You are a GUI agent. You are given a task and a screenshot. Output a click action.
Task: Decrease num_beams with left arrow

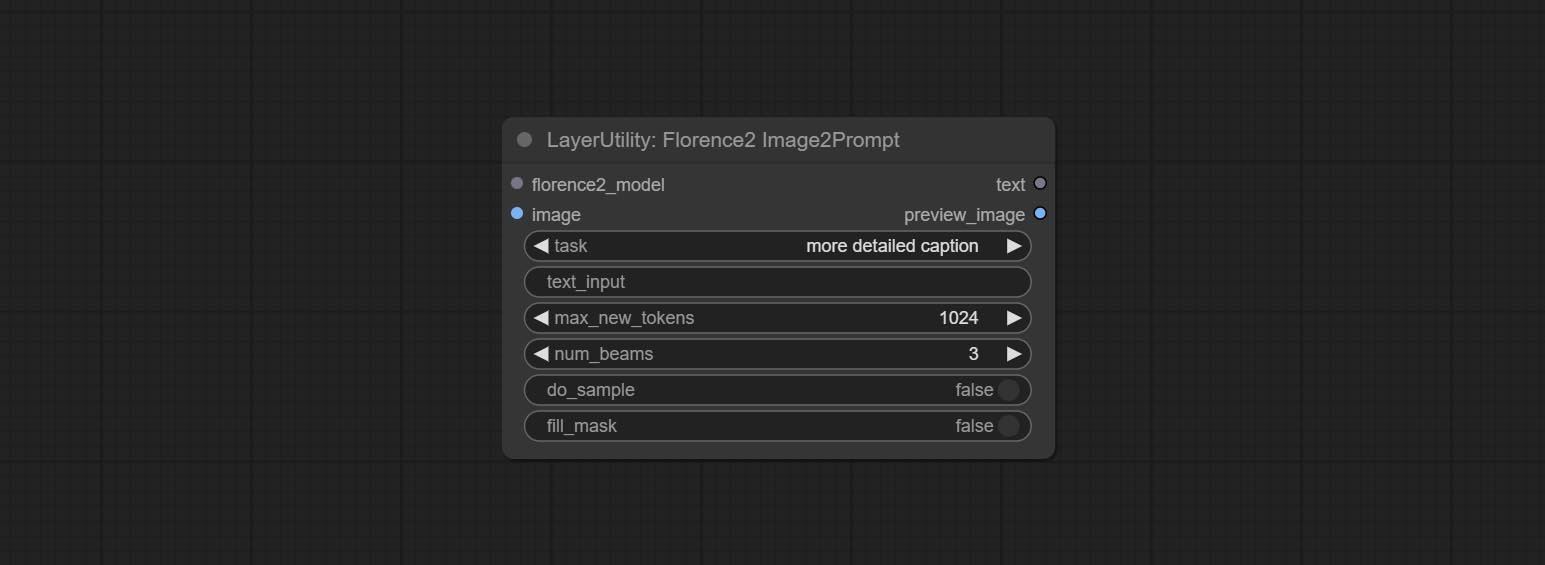pos(541,354)
